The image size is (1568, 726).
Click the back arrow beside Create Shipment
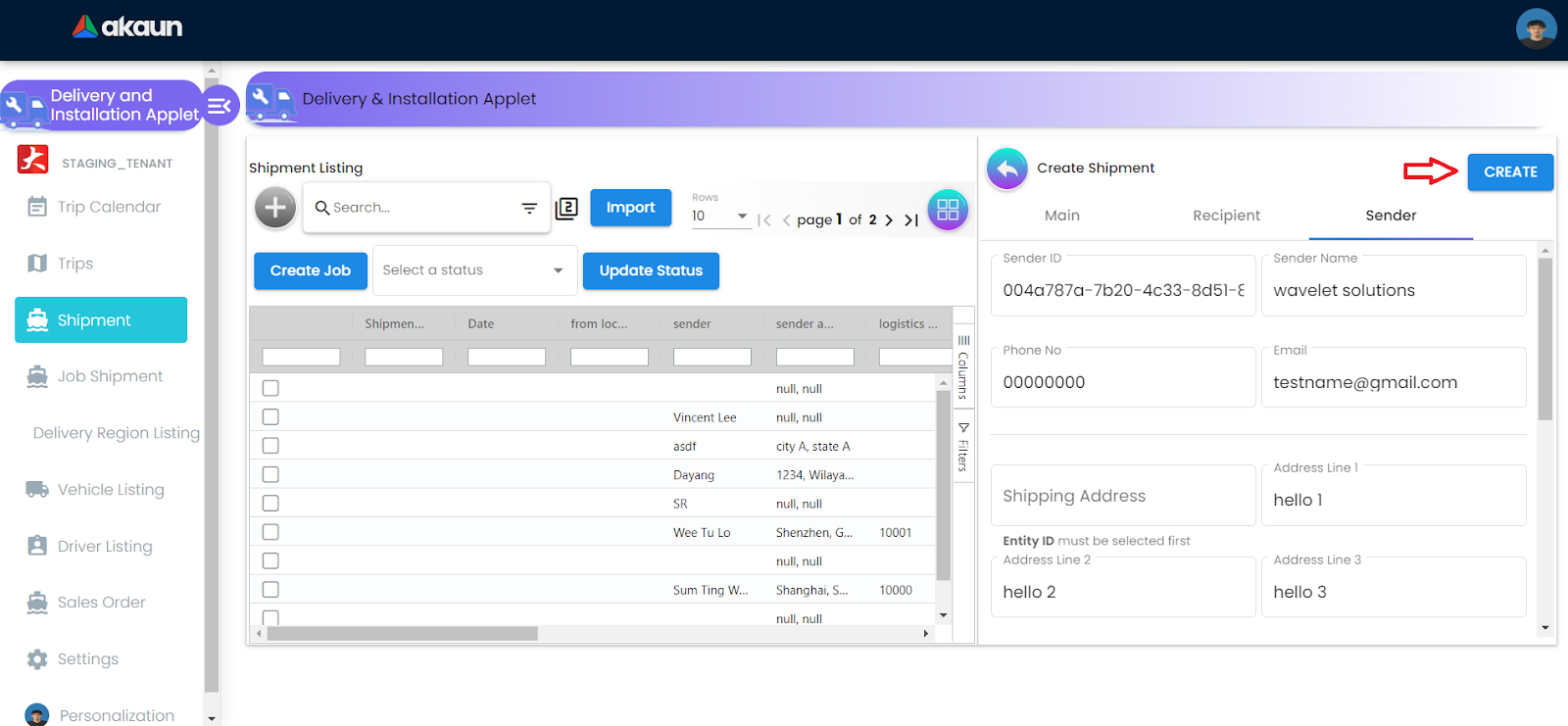[1007, 169]
